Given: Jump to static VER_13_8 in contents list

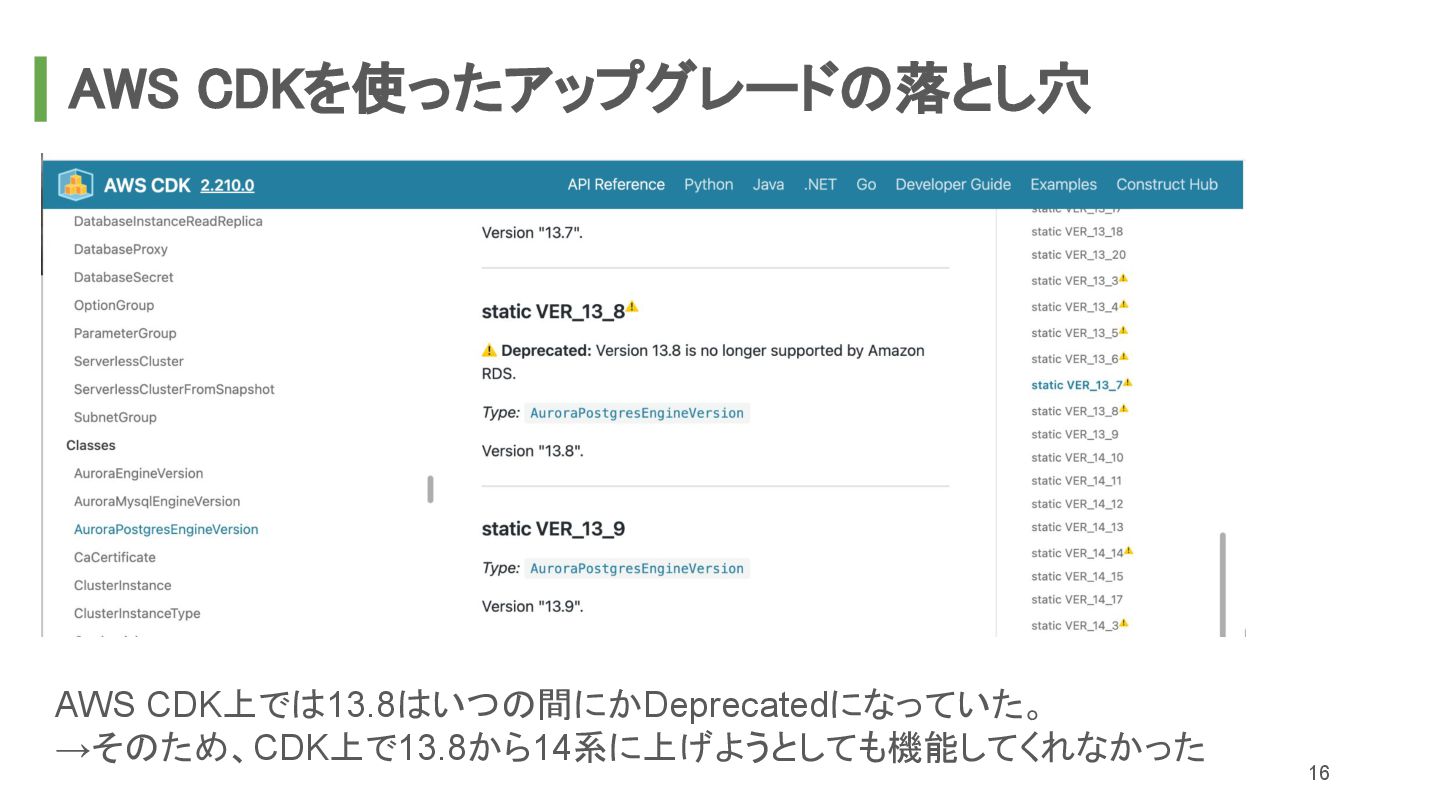Looking at the screenshot, I should tap(1075, 411).
